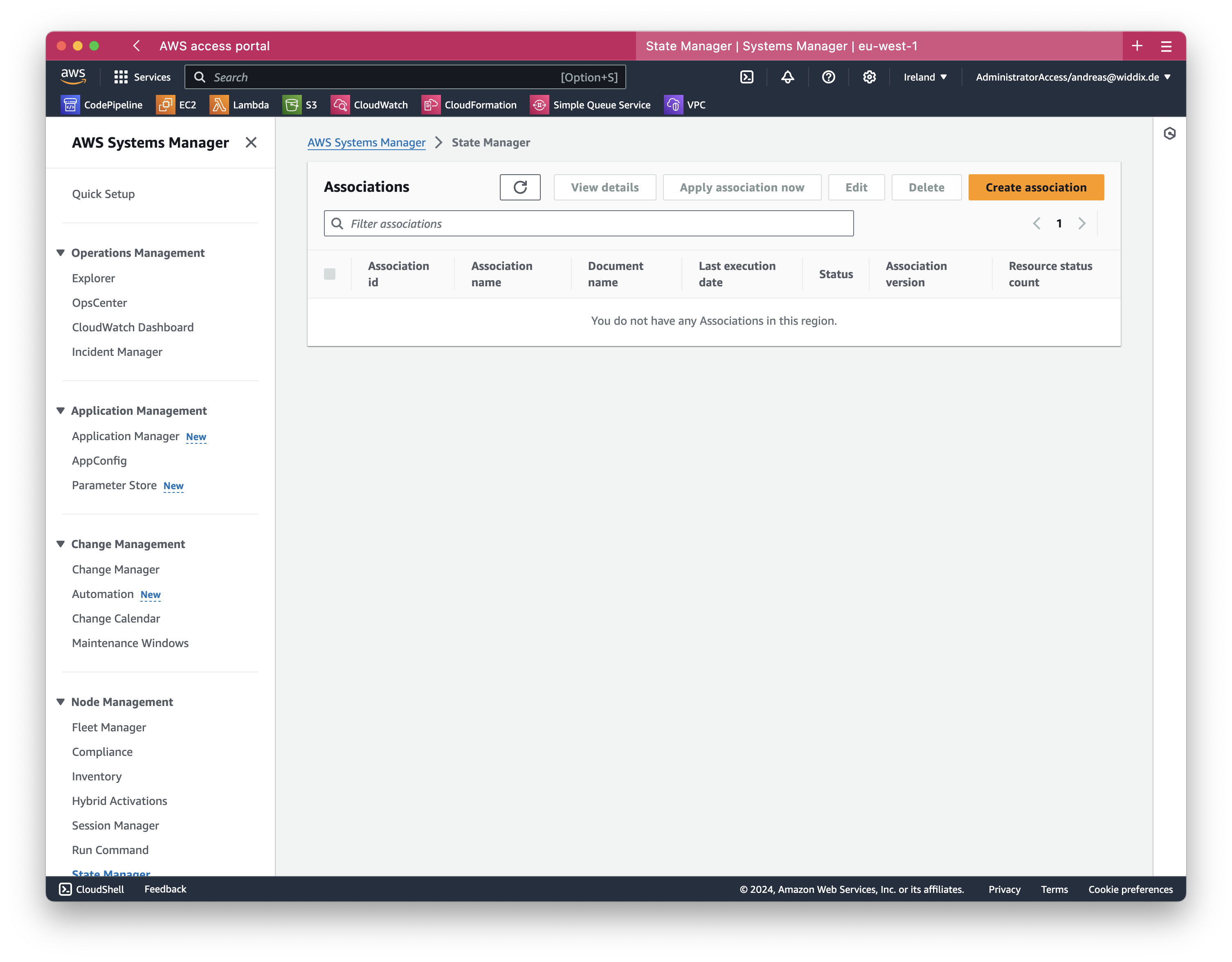Add a new tab with plus icon
Screen dimensions: 1232x962
point(1137,46)
